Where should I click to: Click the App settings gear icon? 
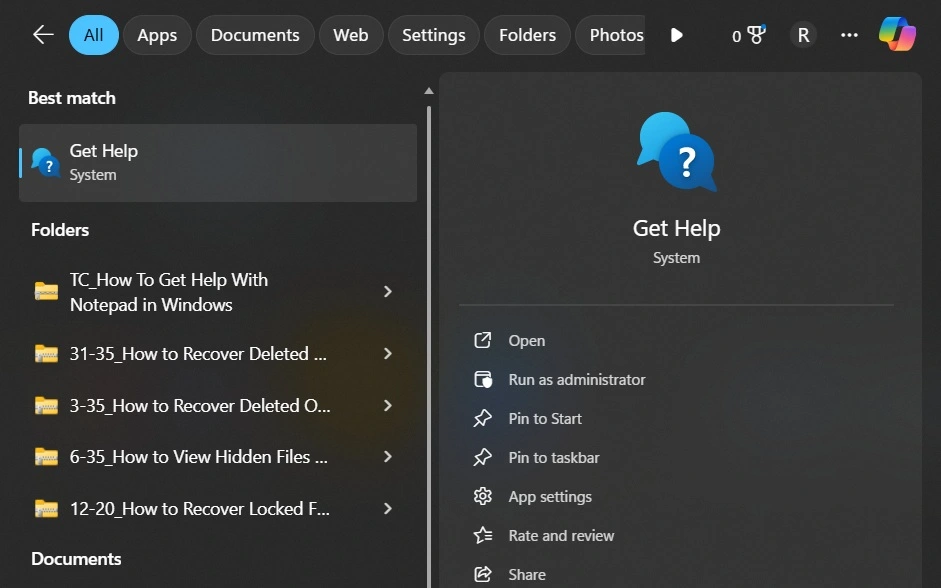(483, 496)
